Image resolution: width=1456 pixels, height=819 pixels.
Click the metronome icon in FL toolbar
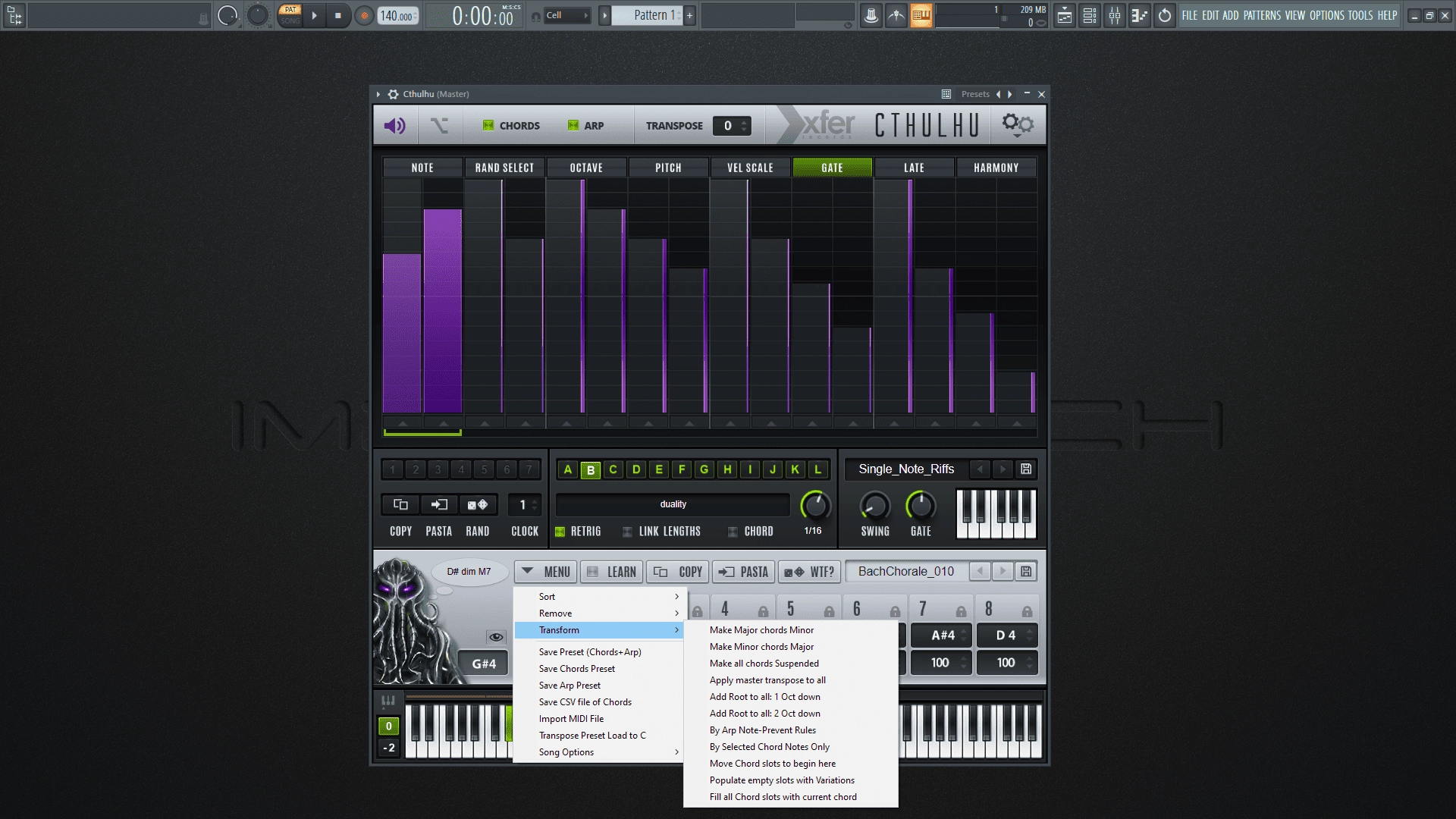pyautogui.click(x=871, y=15)
